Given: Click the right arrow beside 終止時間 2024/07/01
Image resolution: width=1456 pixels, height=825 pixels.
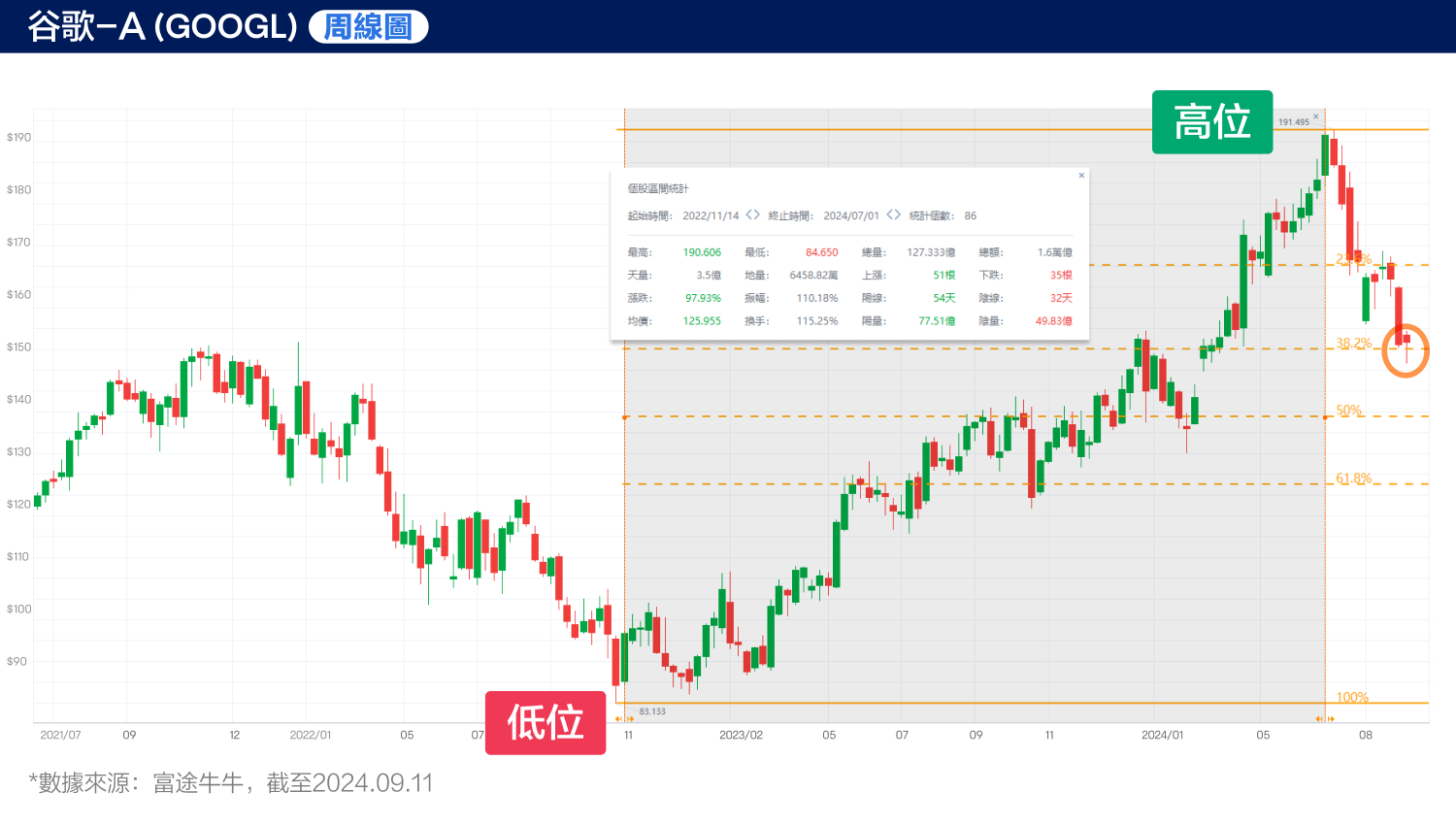Looking at the screenshot, I should (899, 214).
